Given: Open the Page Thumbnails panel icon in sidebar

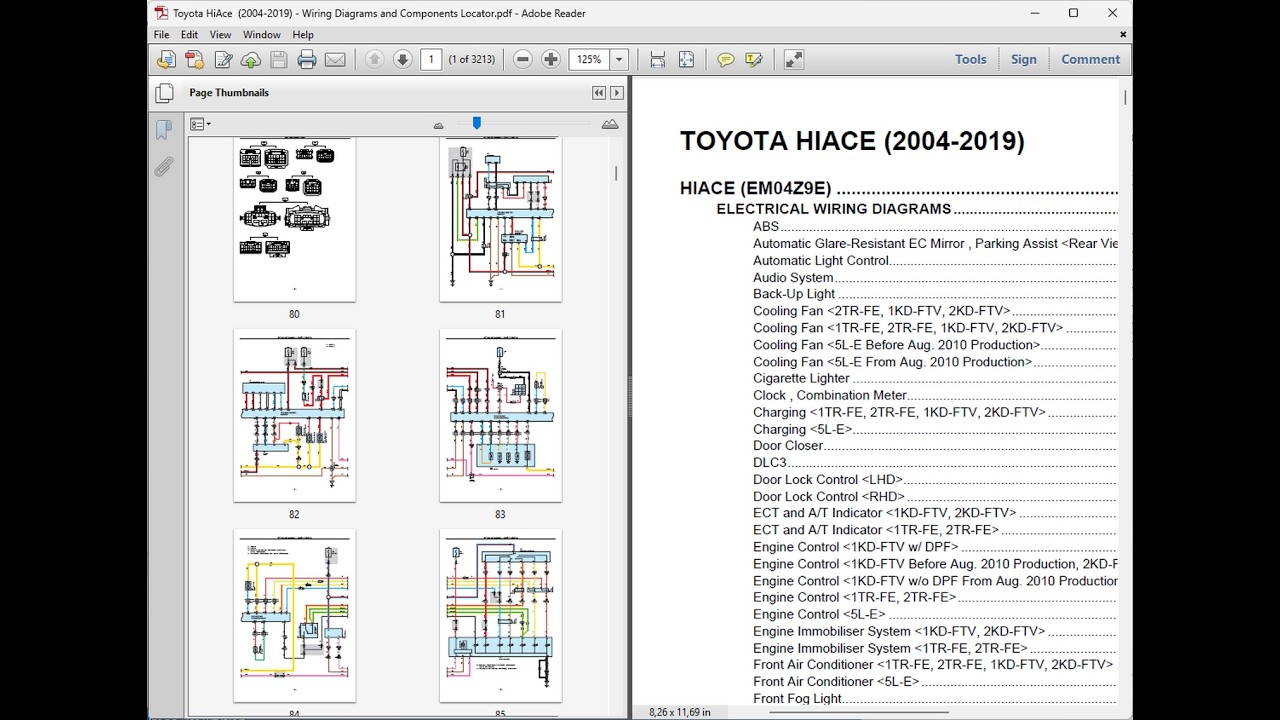Looking at the screenshot, I should 164,94.
